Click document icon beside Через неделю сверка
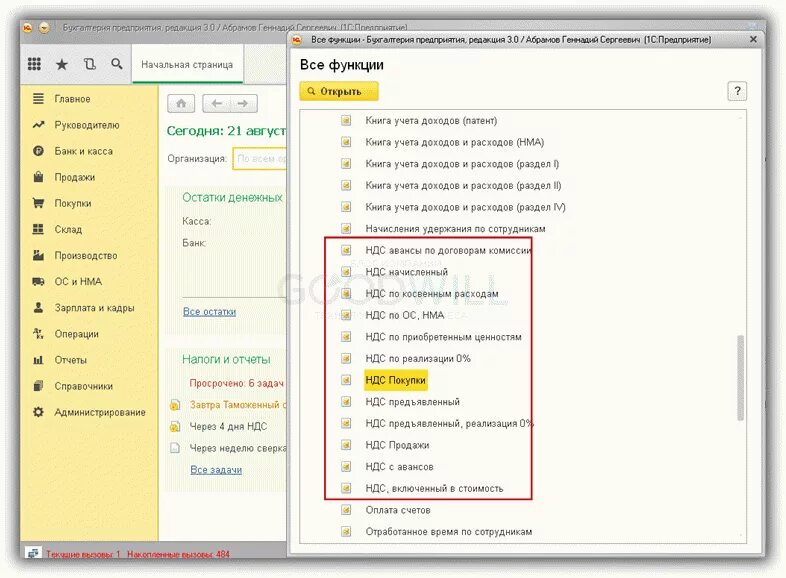Screen dimensions: 786x578 click(175, 448)
